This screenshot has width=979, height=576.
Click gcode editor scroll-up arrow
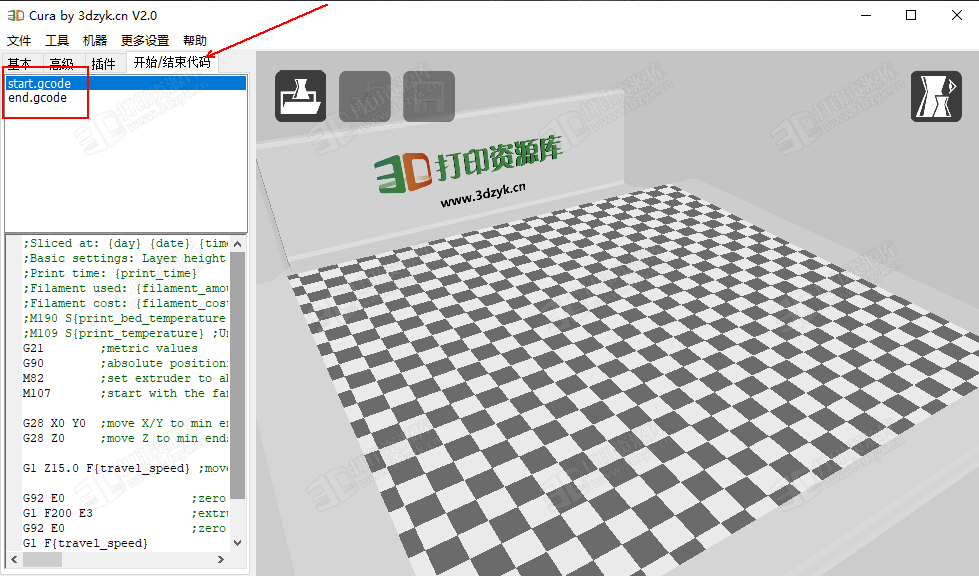point(238,244)
